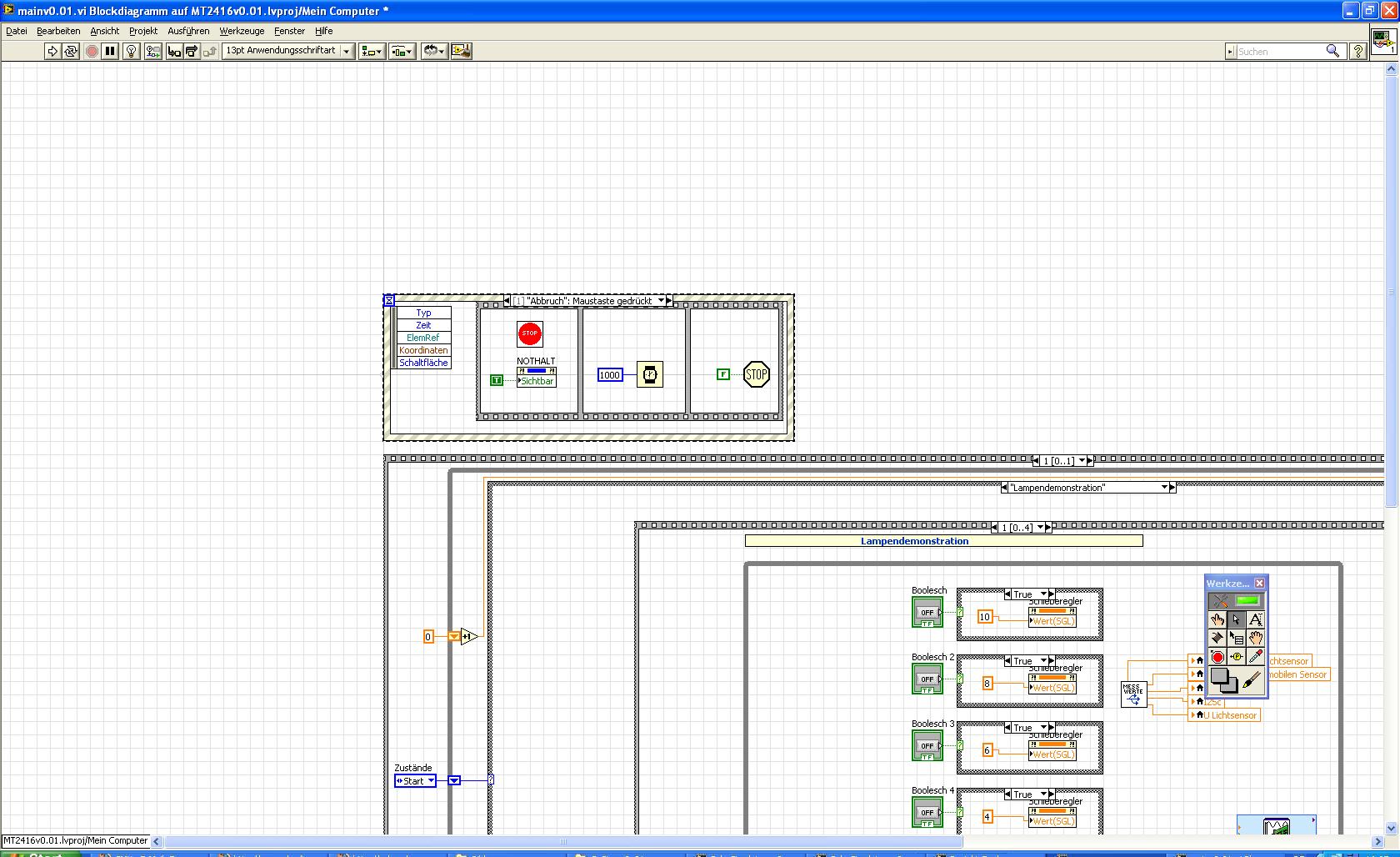
Task: Open the Distribute Objects dropdown
Action: point(402,51)
